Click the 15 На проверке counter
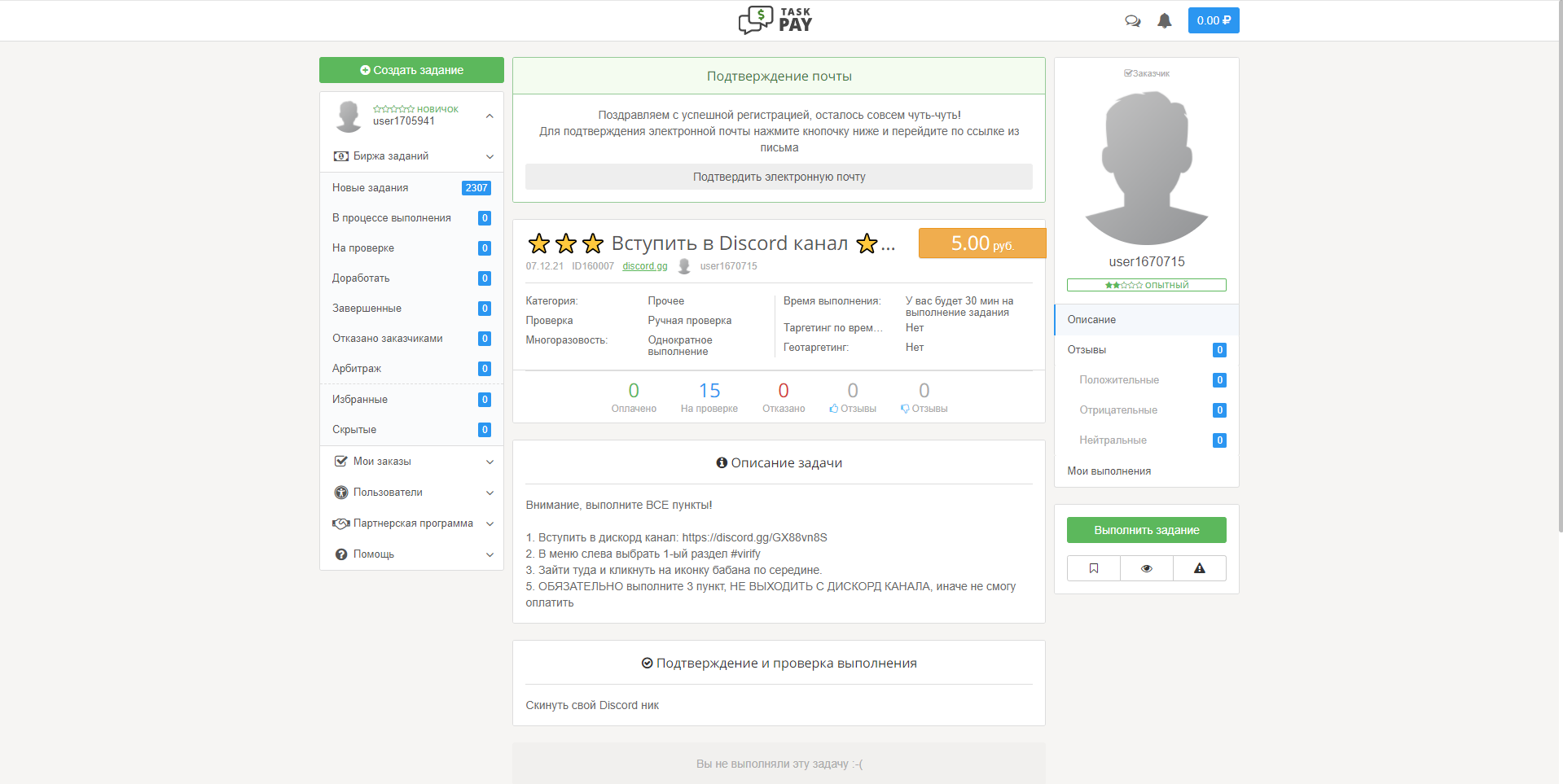Viewport: 1563px width, 784px height. (x=709, y=397)
